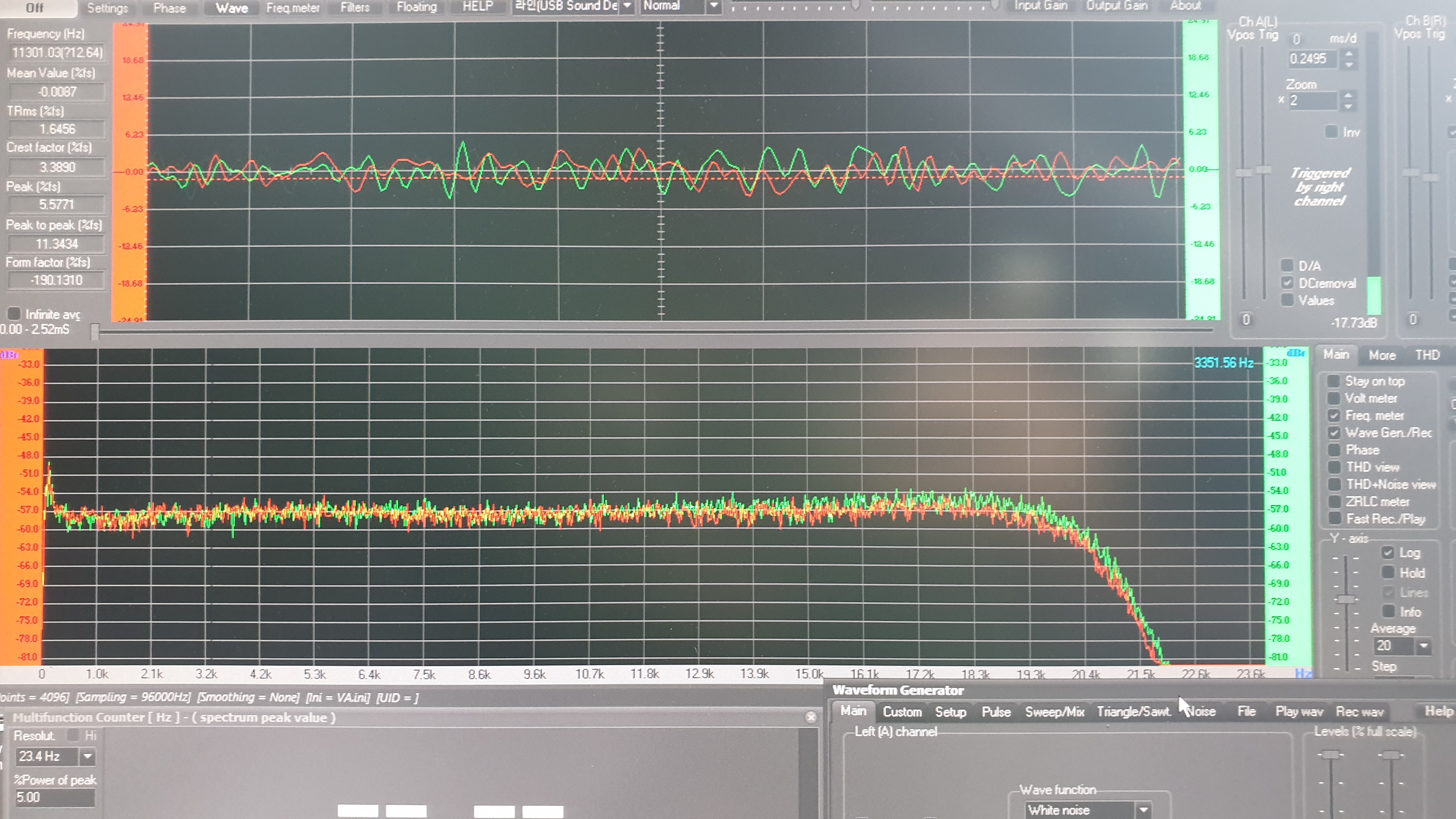The height and width of the screenshot is (819, 1456).
Task: Enable the Volt meter checkbox
Action: click(x=1333, y=398)
